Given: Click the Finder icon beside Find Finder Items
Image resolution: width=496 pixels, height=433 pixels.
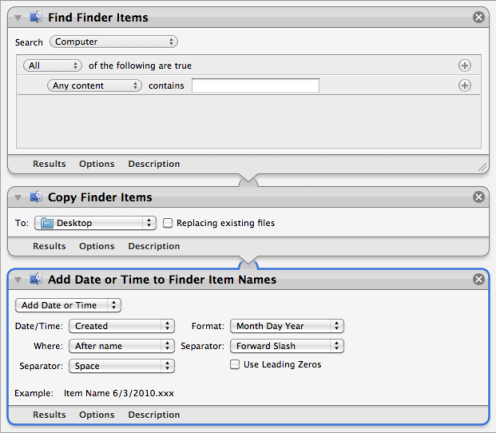Looking at the screenshot, I should 36,17.
